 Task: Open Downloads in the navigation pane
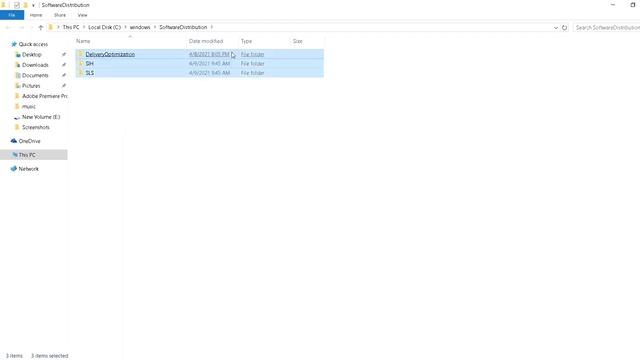(35, 65)
